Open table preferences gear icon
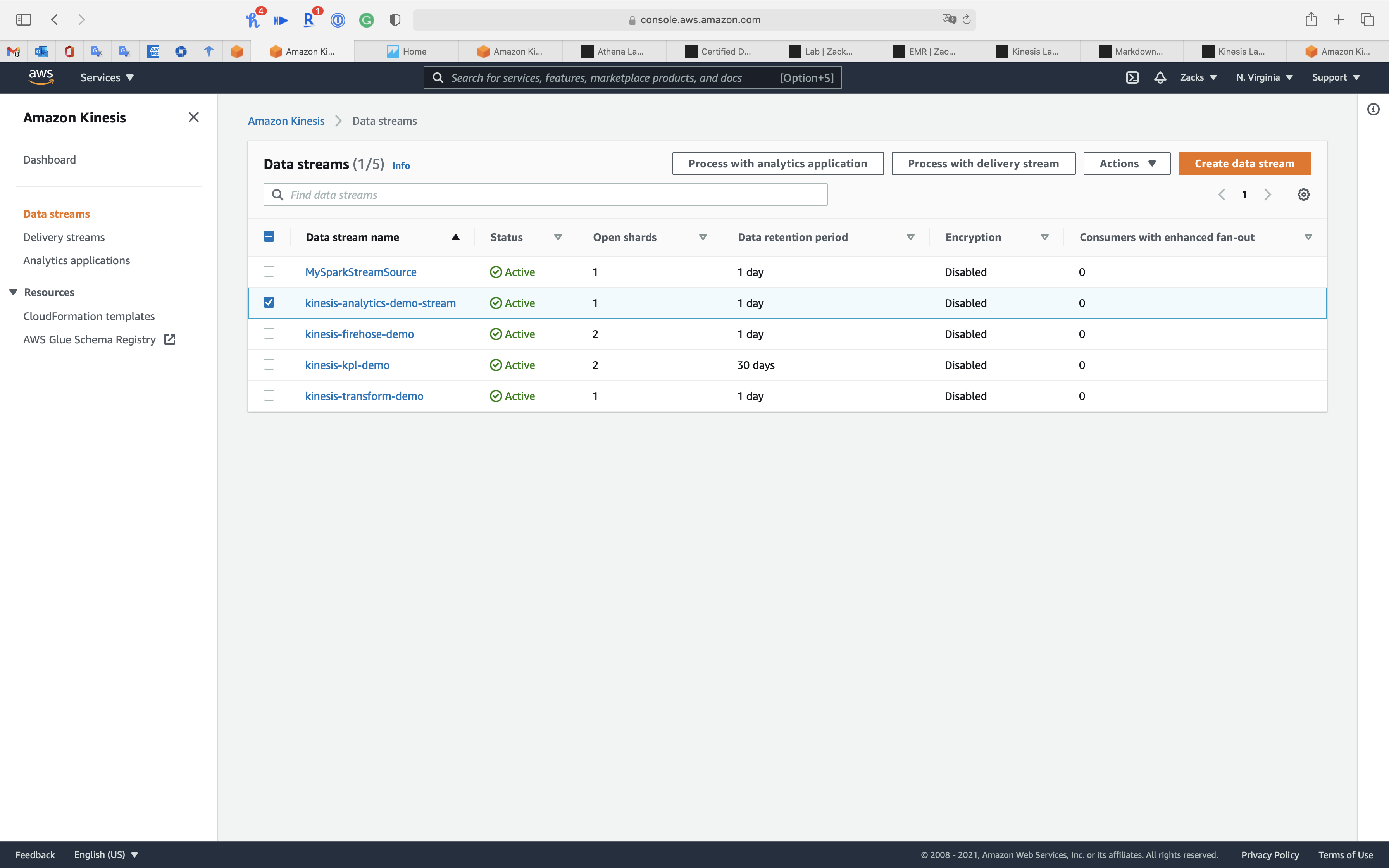 pyautogui.click(x=1303, y=195)
